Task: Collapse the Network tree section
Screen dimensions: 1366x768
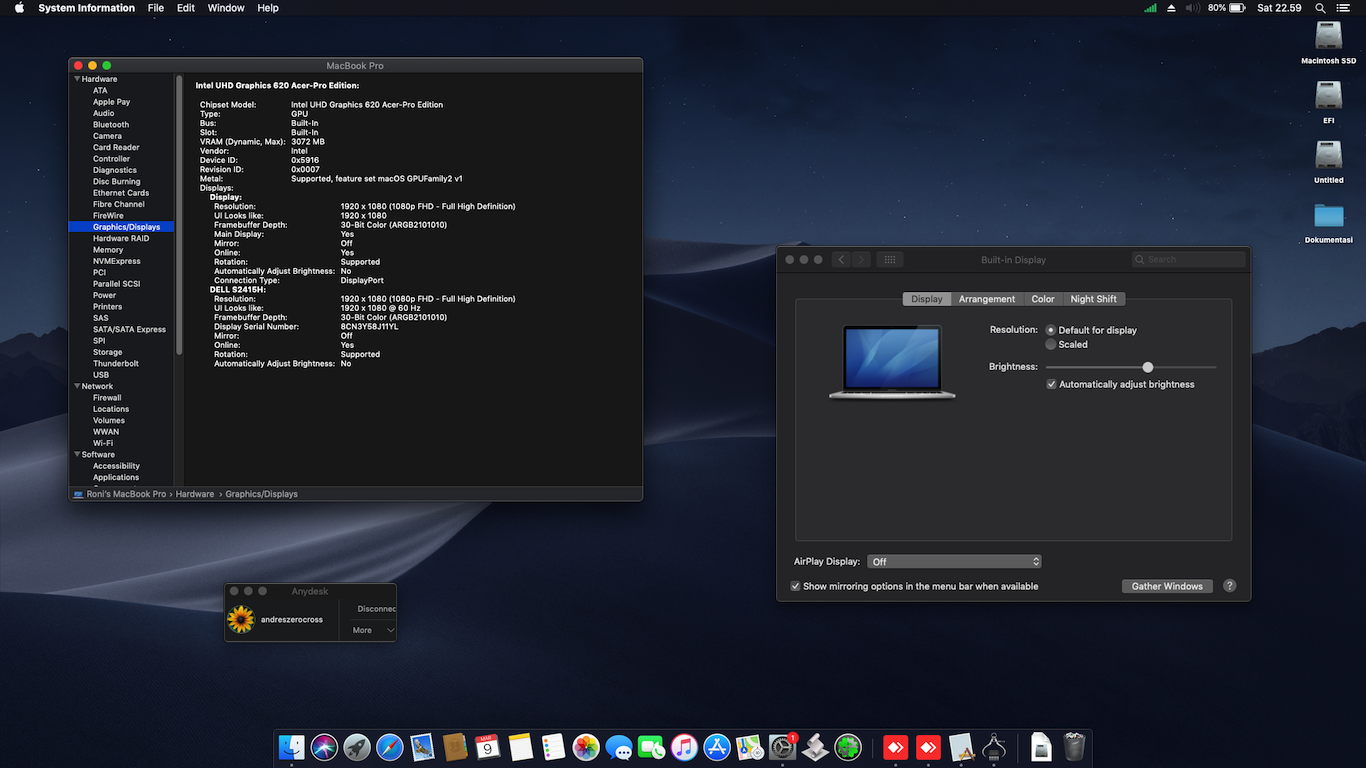Action: [76, 386]
